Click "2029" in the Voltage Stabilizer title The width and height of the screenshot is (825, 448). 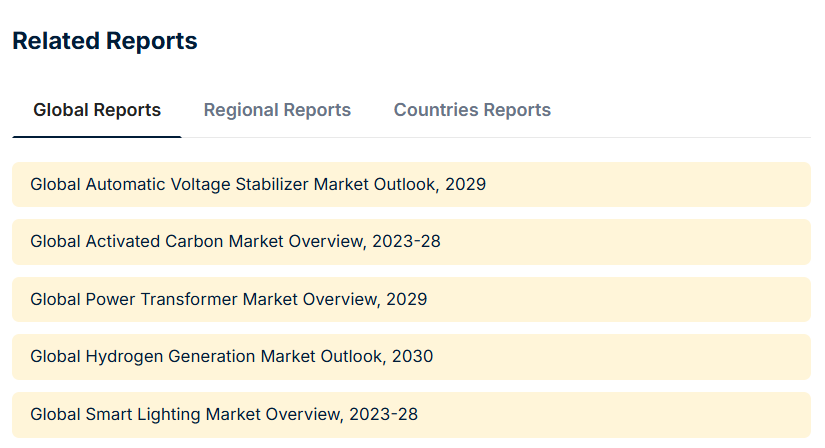pos(465,184)
